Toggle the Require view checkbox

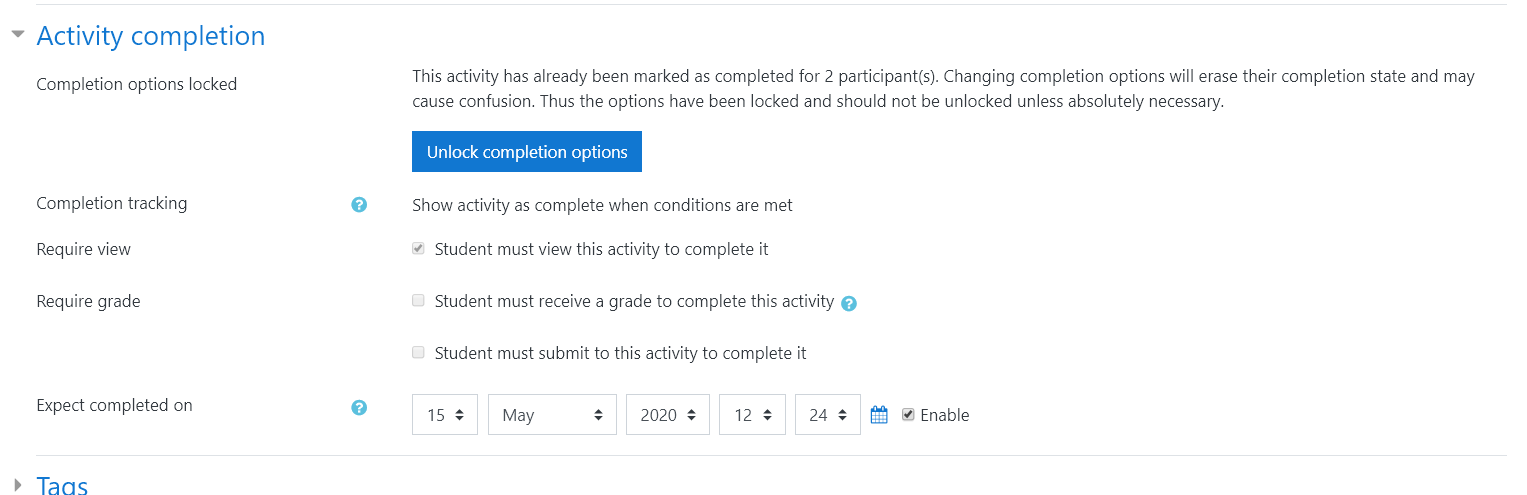tap(418, 248)
